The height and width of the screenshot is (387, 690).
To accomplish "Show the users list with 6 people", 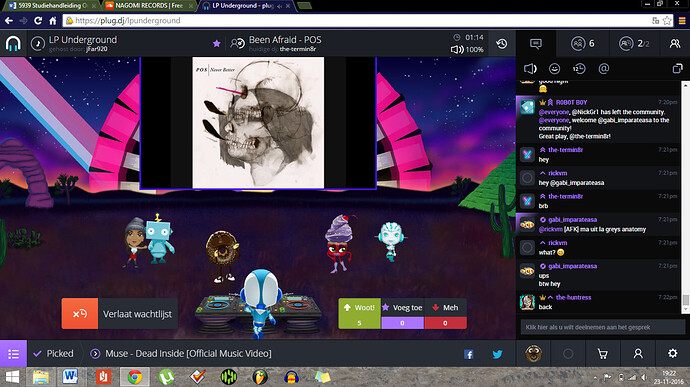I will pos(583,44).
